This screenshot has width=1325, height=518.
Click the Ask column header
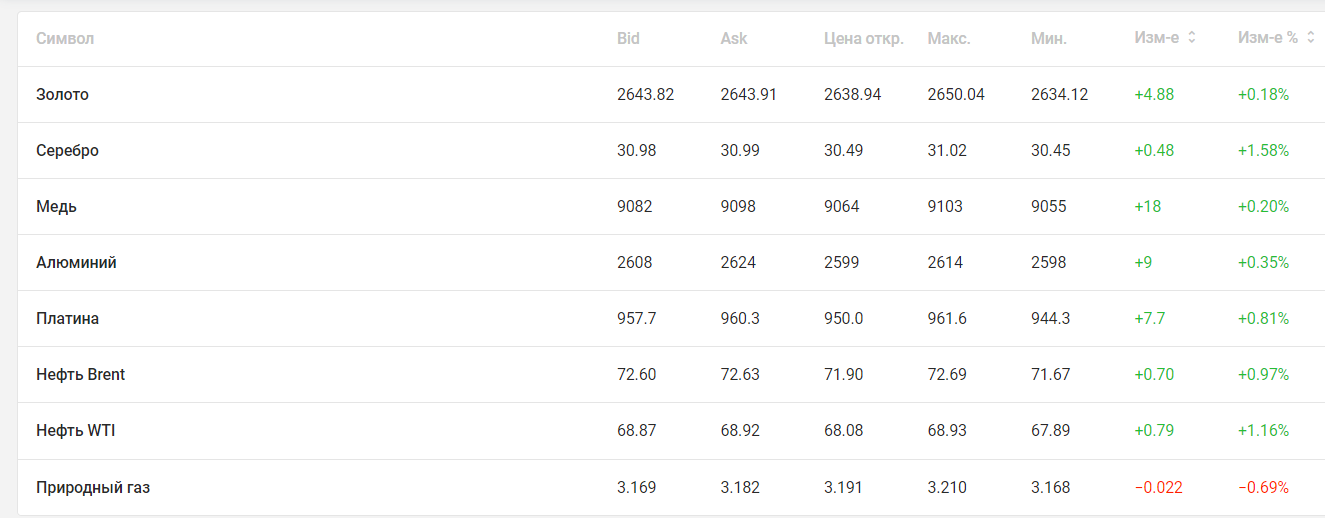(733, 39)
